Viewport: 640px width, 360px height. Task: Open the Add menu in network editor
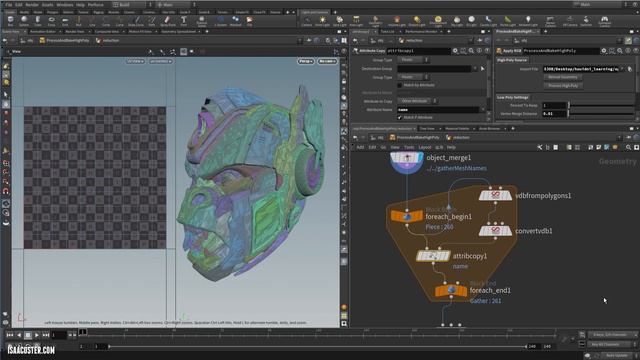click(360, 147)
